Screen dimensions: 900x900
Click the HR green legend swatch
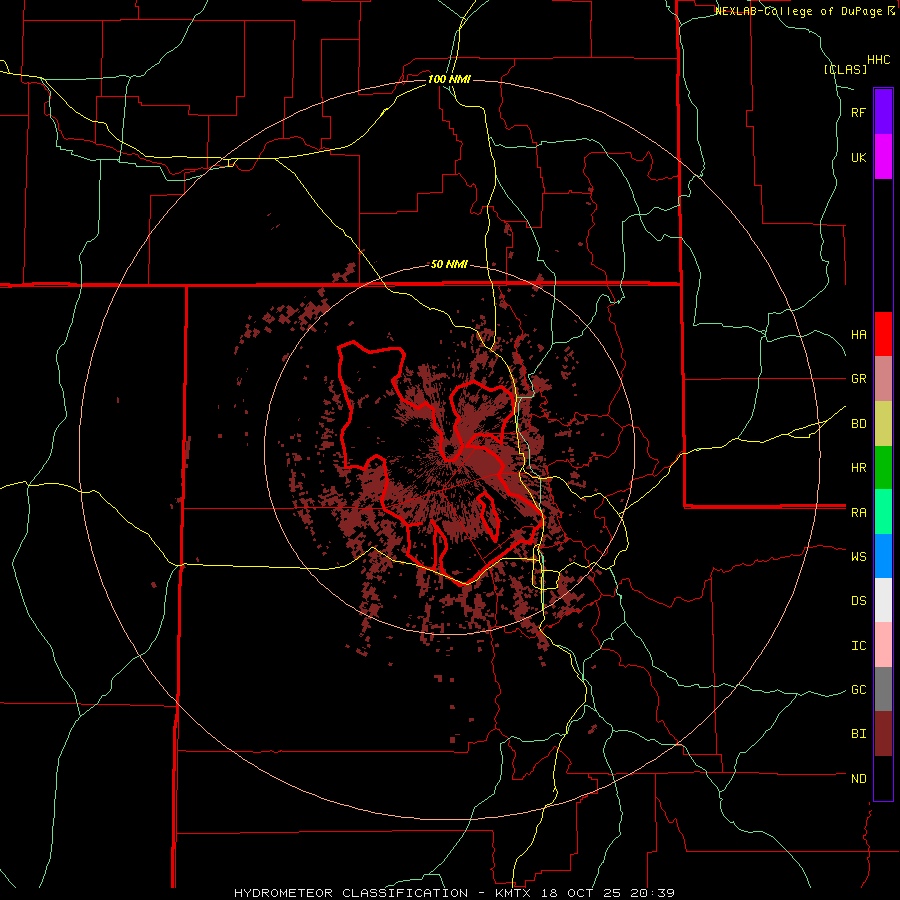click(883, 467)
